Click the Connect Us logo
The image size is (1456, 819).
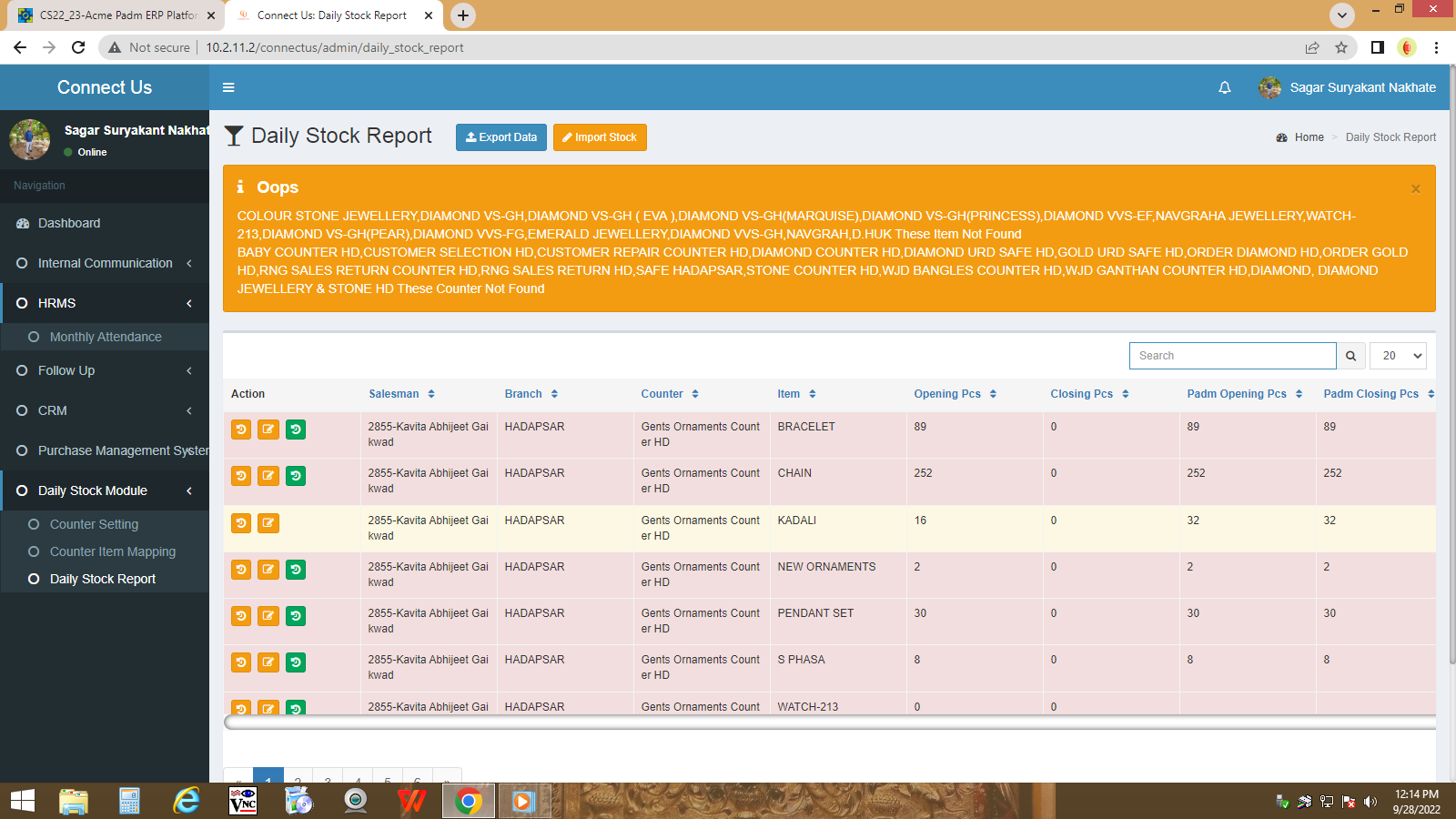pos(105,87)
